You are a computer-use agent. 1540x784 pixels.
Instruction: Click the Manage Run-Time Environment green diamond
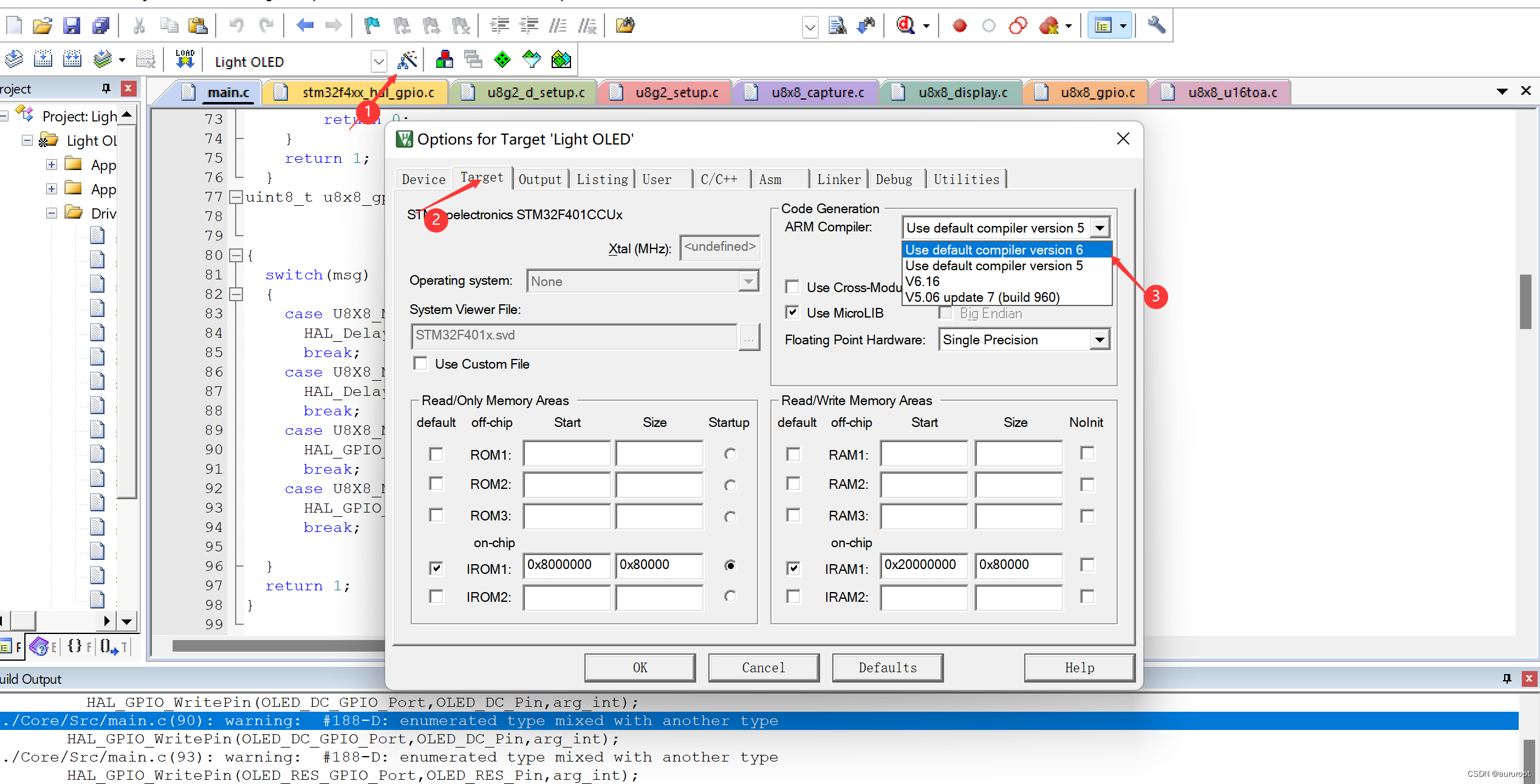click(502, 60)
